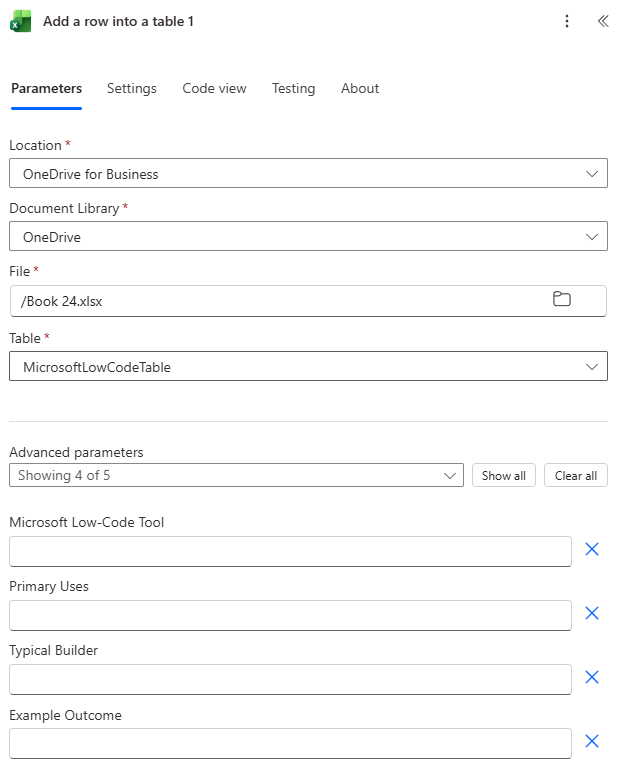The height and width of the screenshot is (770, 620).
Task: Open the file picker folder icon
Action: click(562, 299)
